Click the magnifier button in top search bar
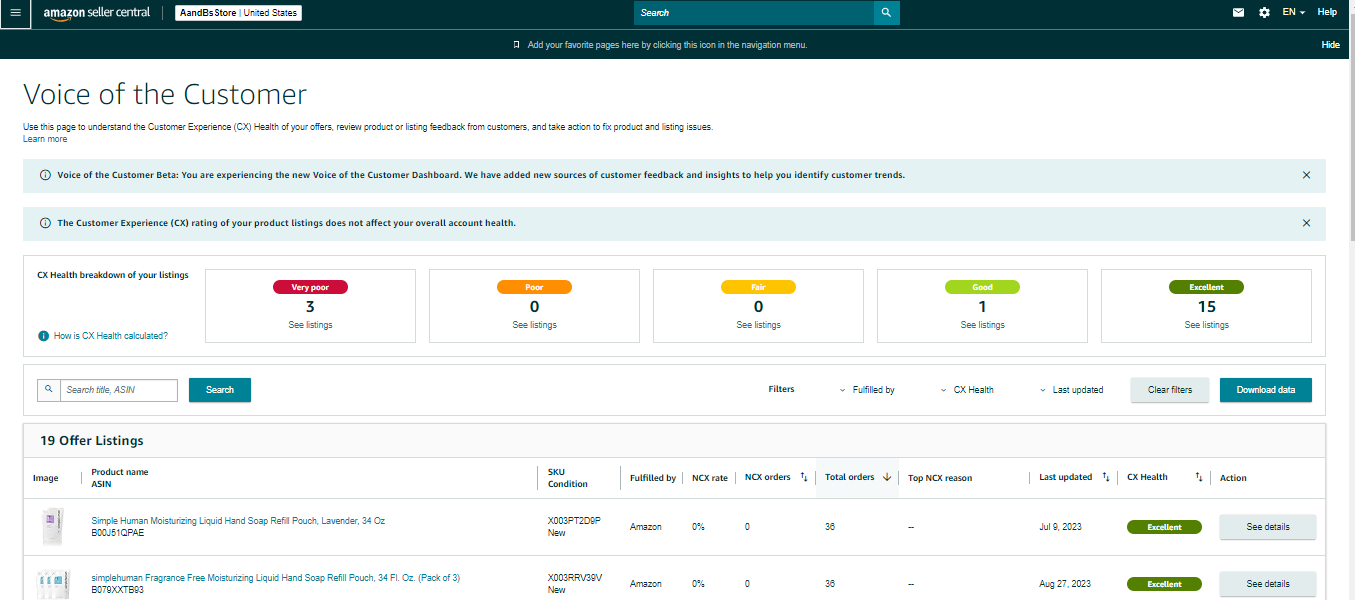The width and height of the screenshot is (1355, 600). (x=886, y=13)
